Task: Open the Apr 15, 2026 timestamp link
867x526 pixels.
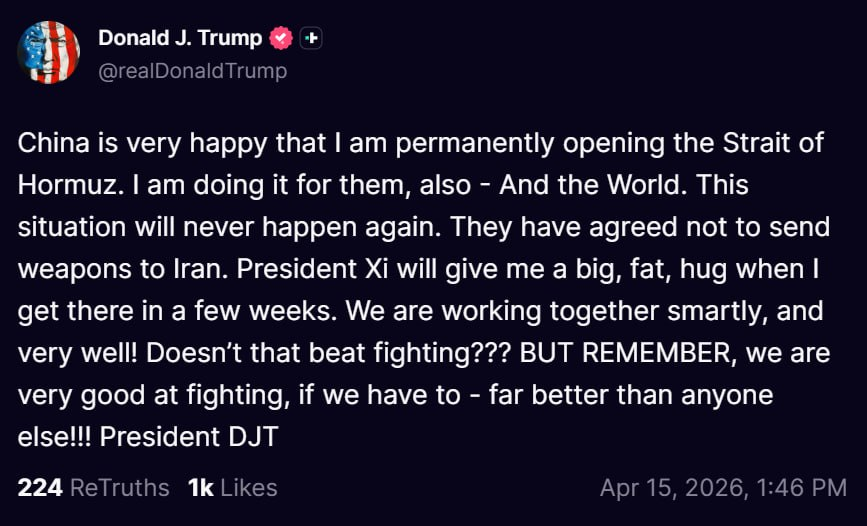Action: tap(723, 487)
